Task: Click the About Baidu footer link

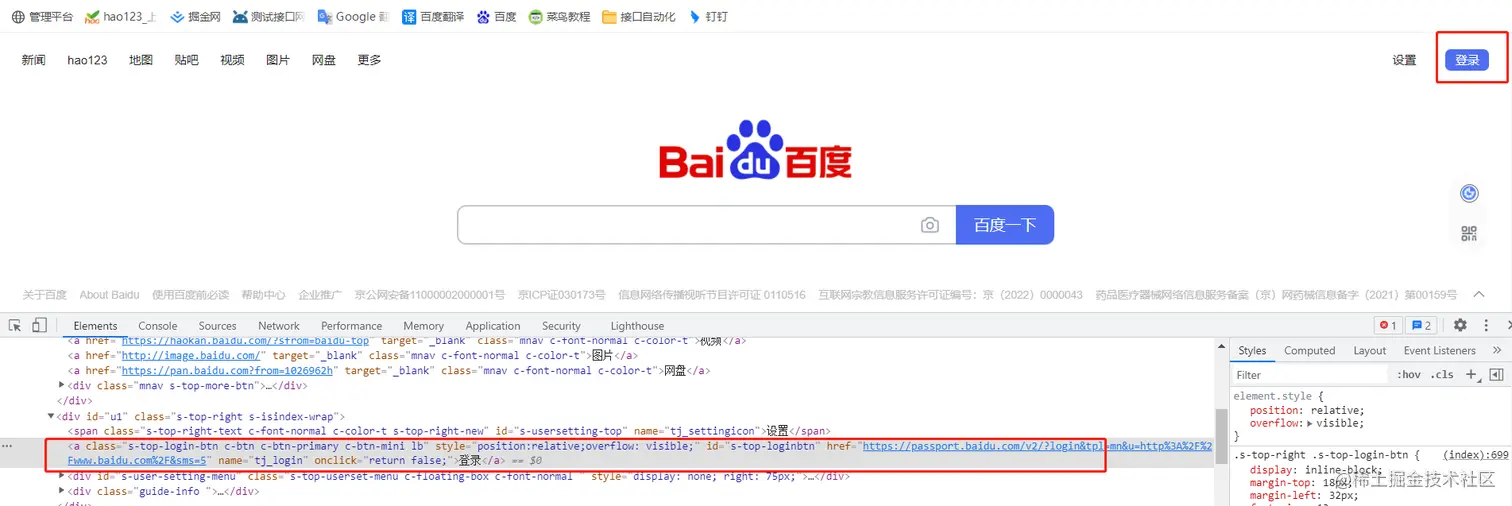Action: (x=110, y=295)
